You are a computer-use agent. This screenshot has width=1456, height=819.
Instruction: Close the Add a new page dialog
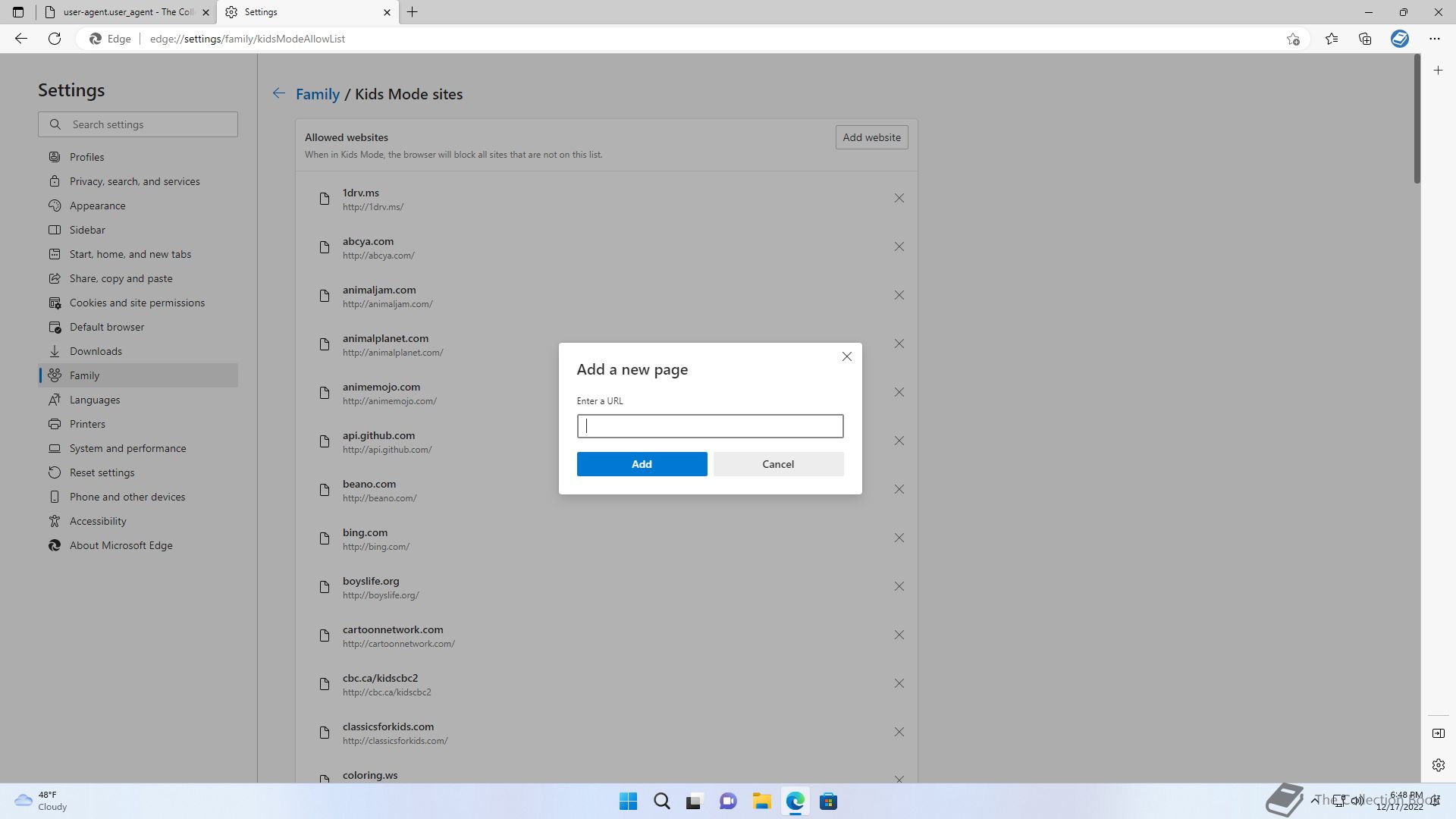click(847, 356)
